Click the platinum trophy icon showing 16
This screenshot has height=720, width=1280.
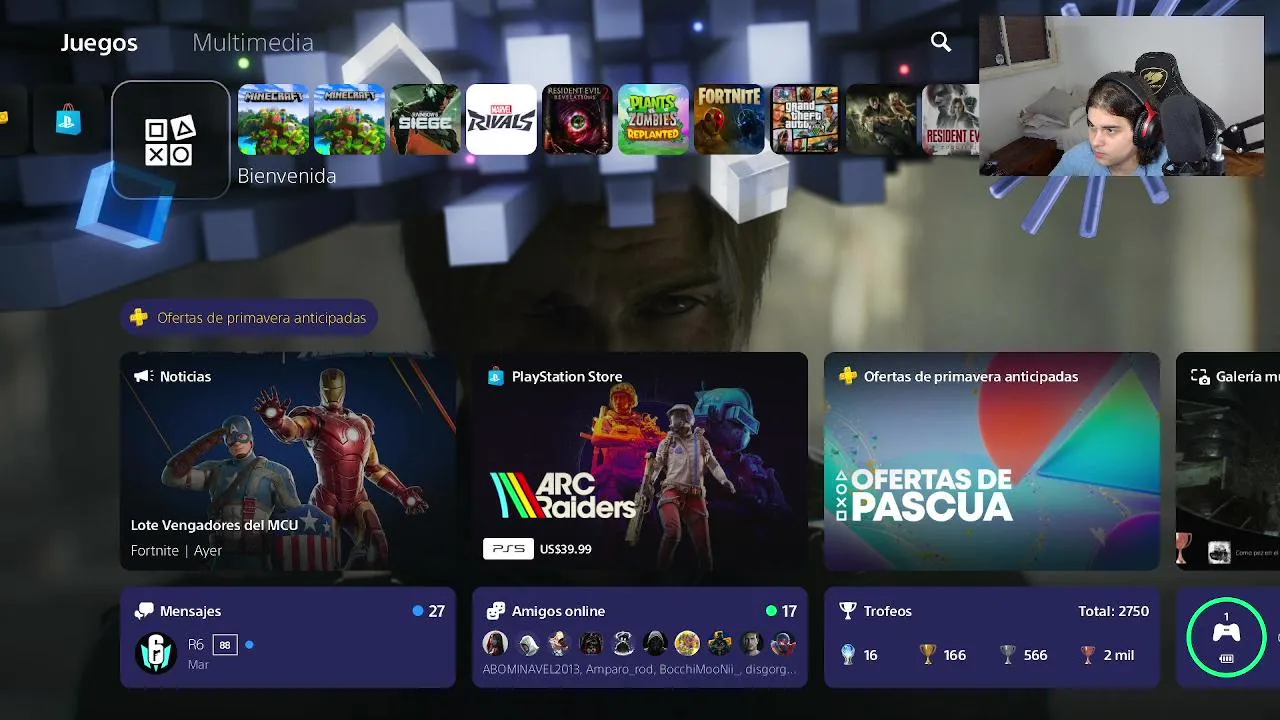pos(848,655)
